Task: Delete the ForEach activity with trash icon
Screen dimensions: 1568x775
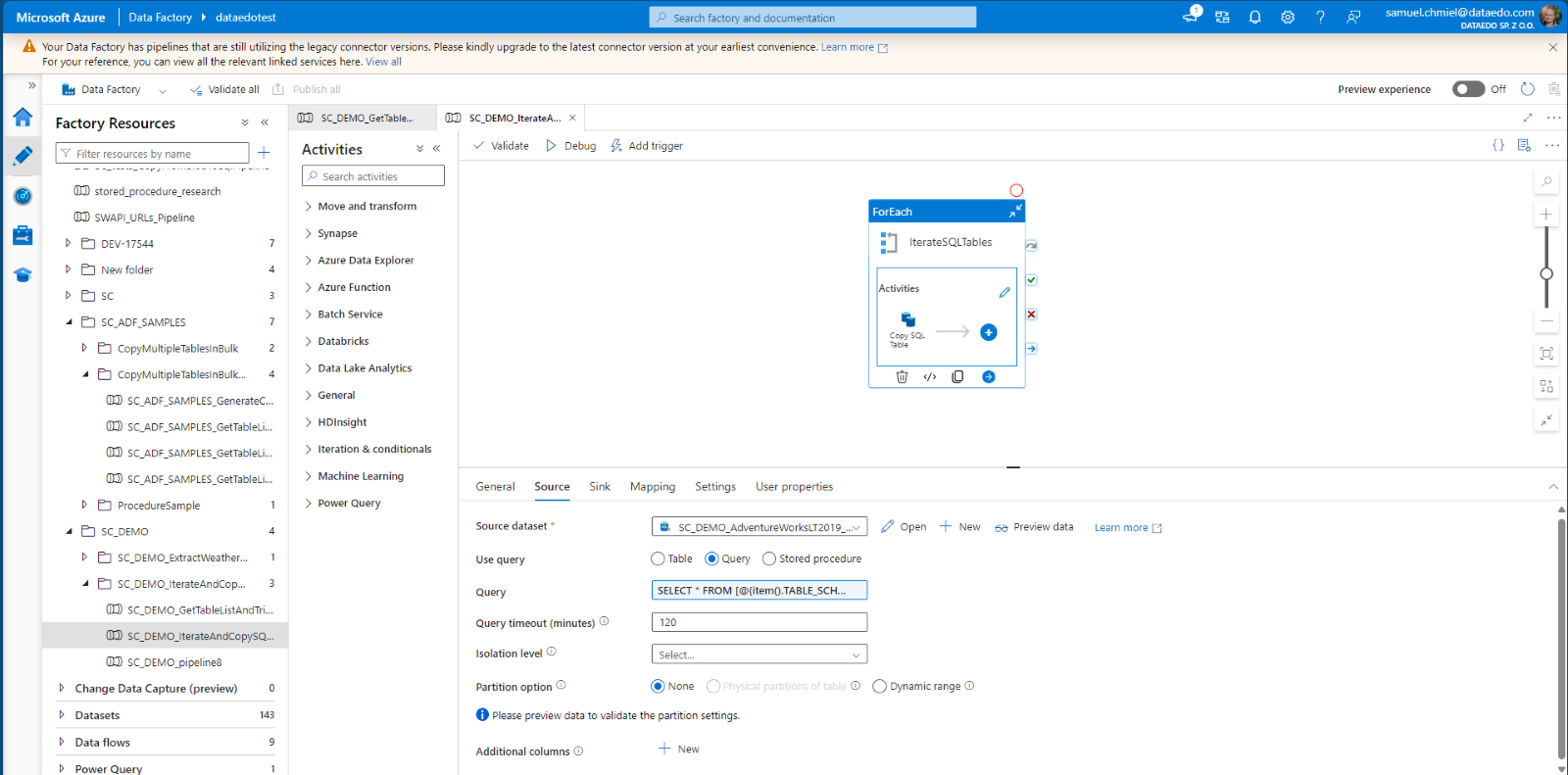Action: [902, 377]
